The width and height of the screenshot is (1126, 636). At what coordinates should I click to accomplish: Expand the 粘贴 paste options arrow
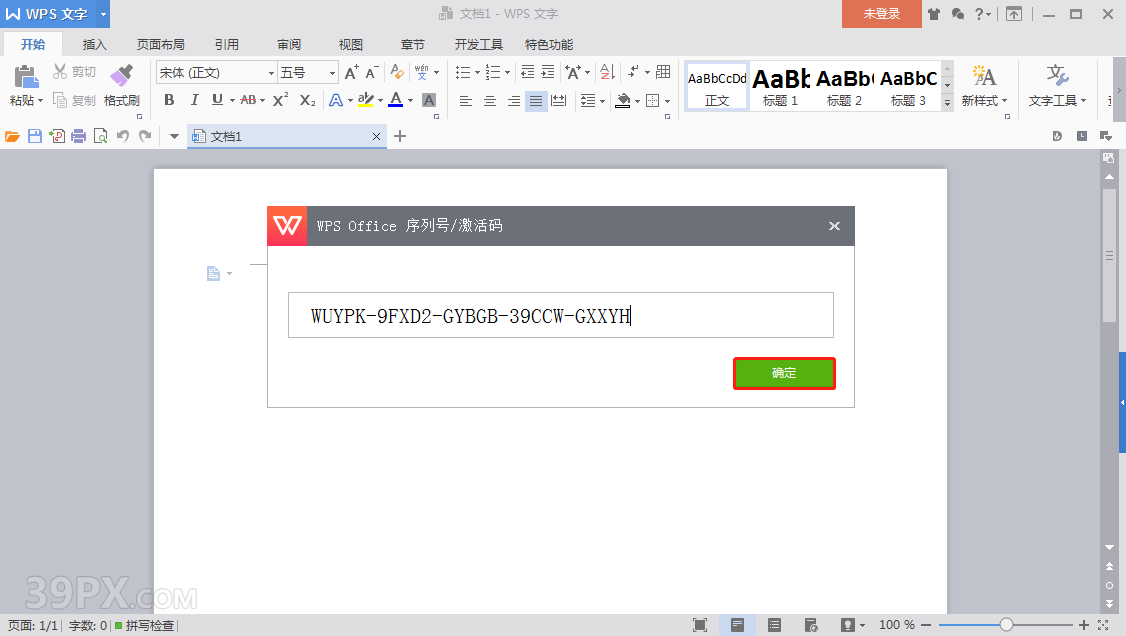pyautogui.click(x=40, y=100)
